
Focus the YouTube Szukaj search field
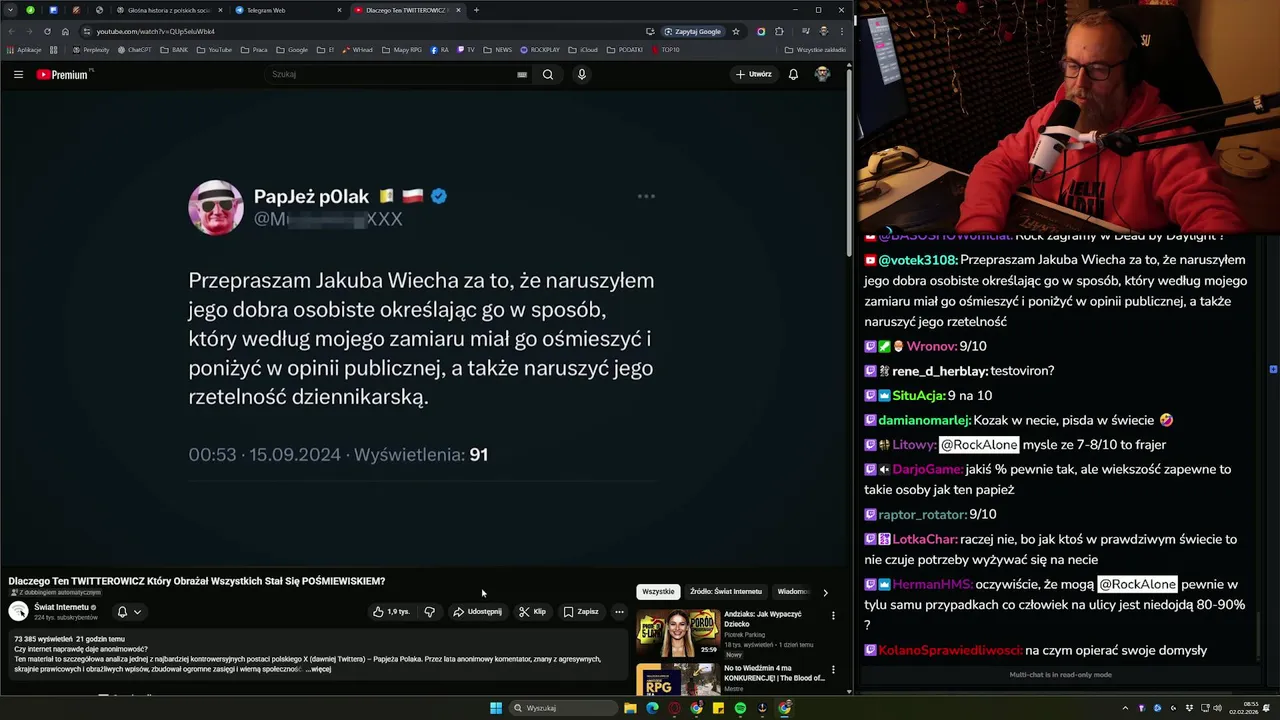click(x=390, y=74)
